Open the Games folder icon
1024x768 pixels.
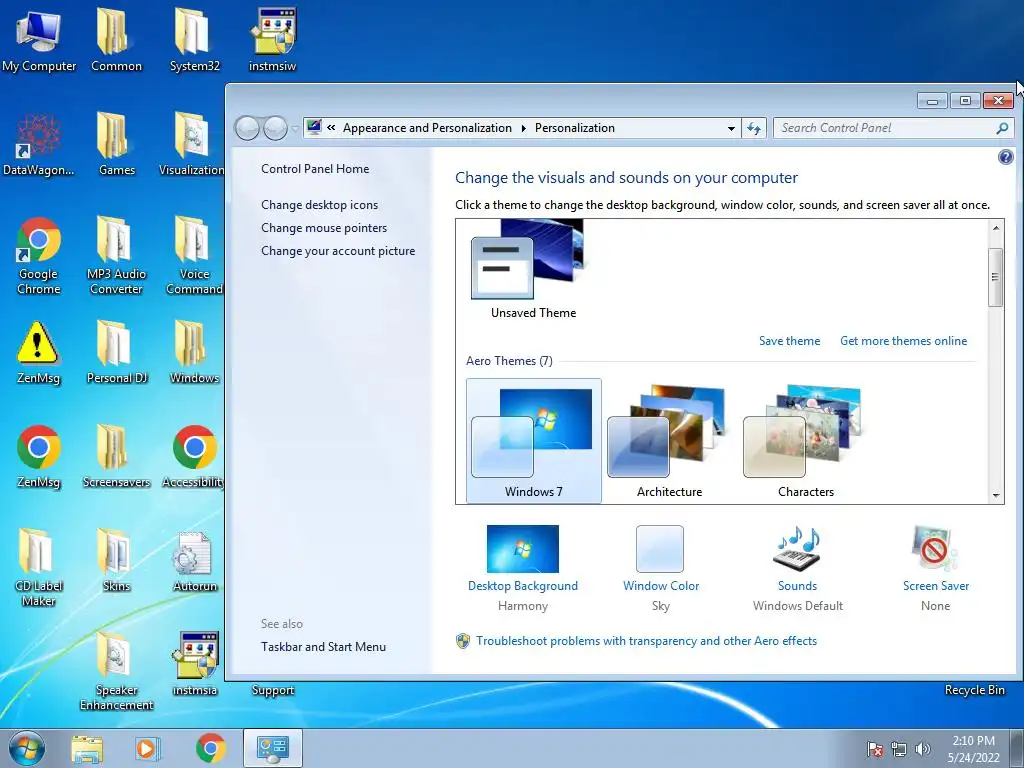(x=116, y=144)
